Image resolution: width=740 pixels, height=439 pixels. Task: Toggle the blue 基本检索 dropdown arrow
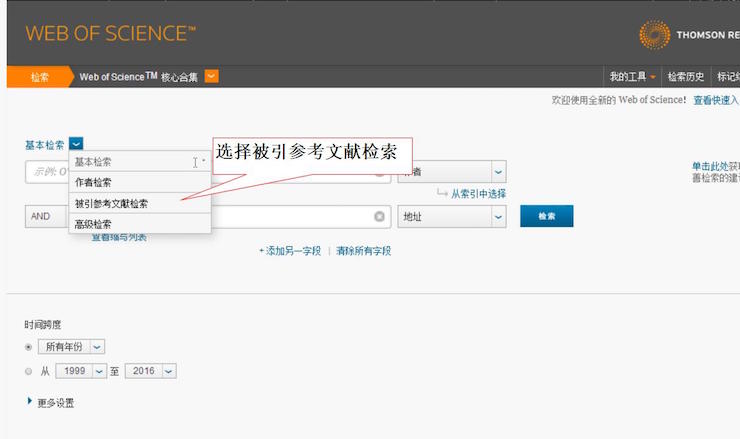[76, 144]
